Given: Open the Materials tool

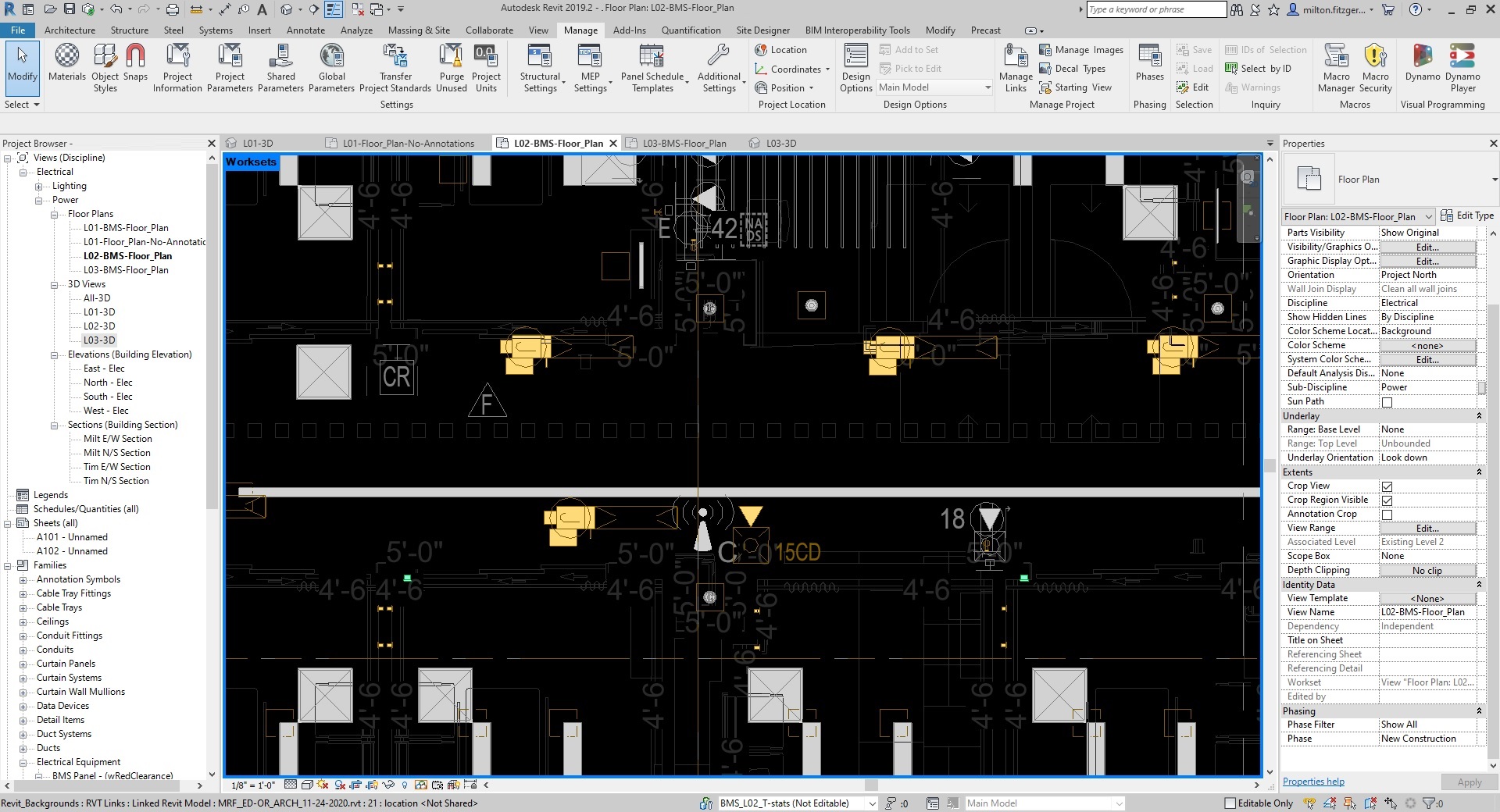Looking at the screenshot, I should (x=67, y=62).
